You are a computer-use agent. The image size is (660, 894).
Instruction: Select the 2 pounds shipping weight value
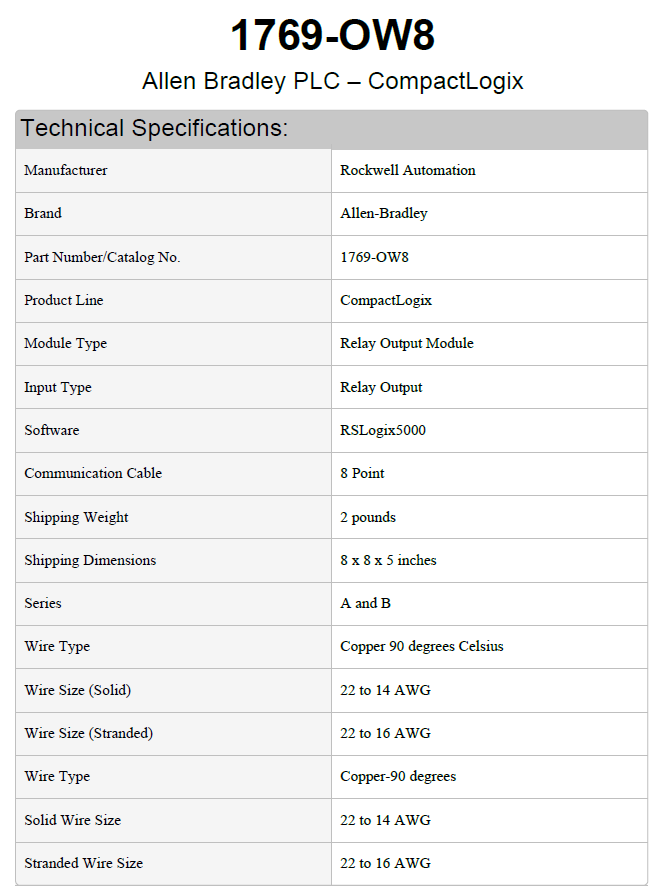[368, 518]
